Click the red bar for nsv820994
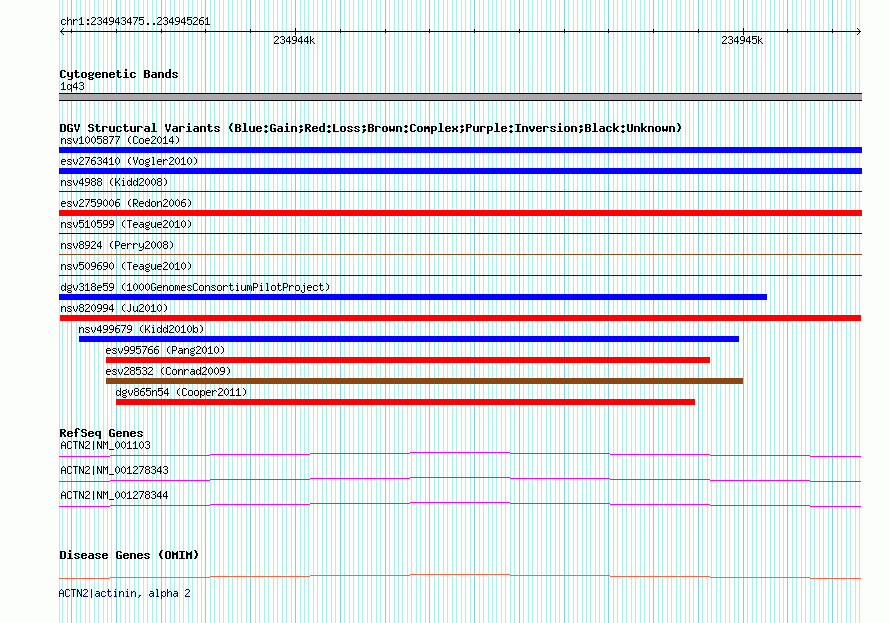 click(460, 318)
